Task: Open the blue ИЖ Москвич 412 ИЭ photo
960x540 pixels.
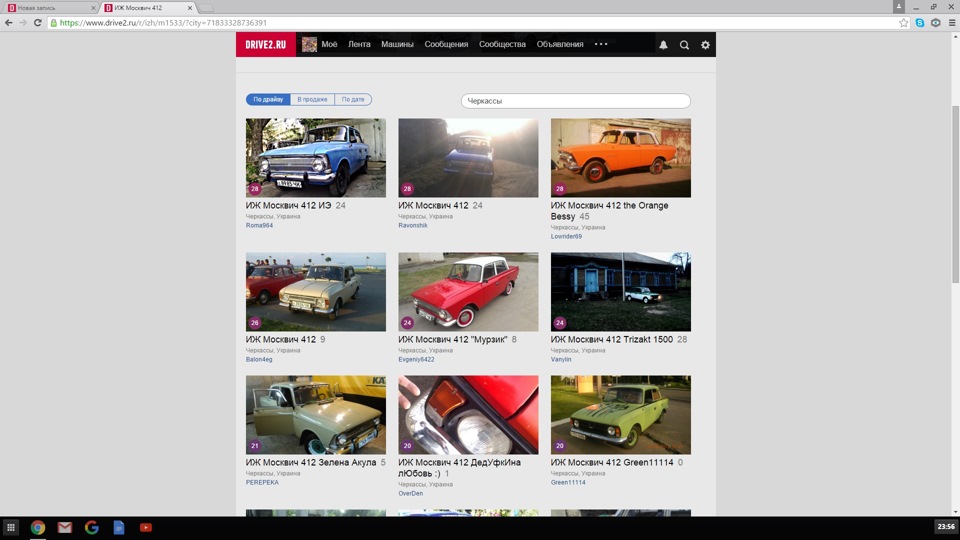Action: point(316,158)
